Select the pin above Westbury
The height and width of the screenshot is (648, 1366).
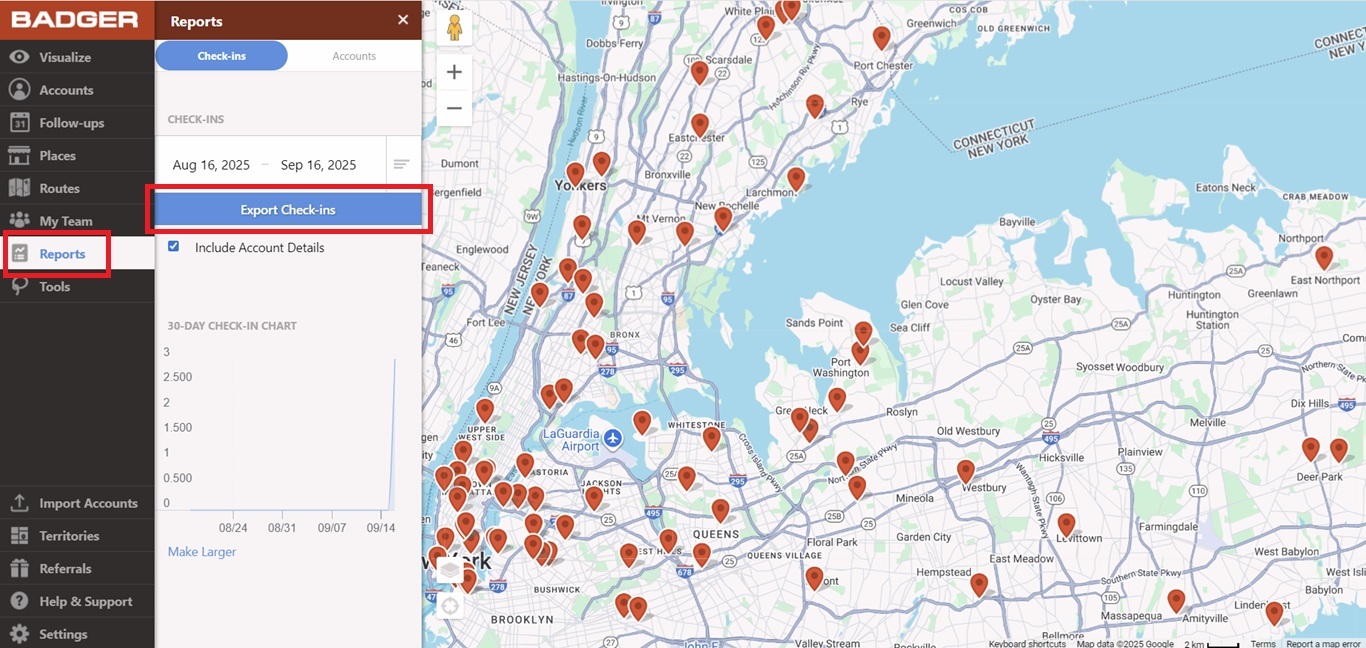click(x=965, y=471)
